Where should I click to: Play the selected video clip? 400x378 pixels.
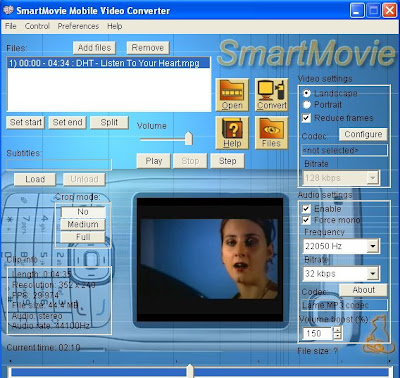[x=154, y=161]
